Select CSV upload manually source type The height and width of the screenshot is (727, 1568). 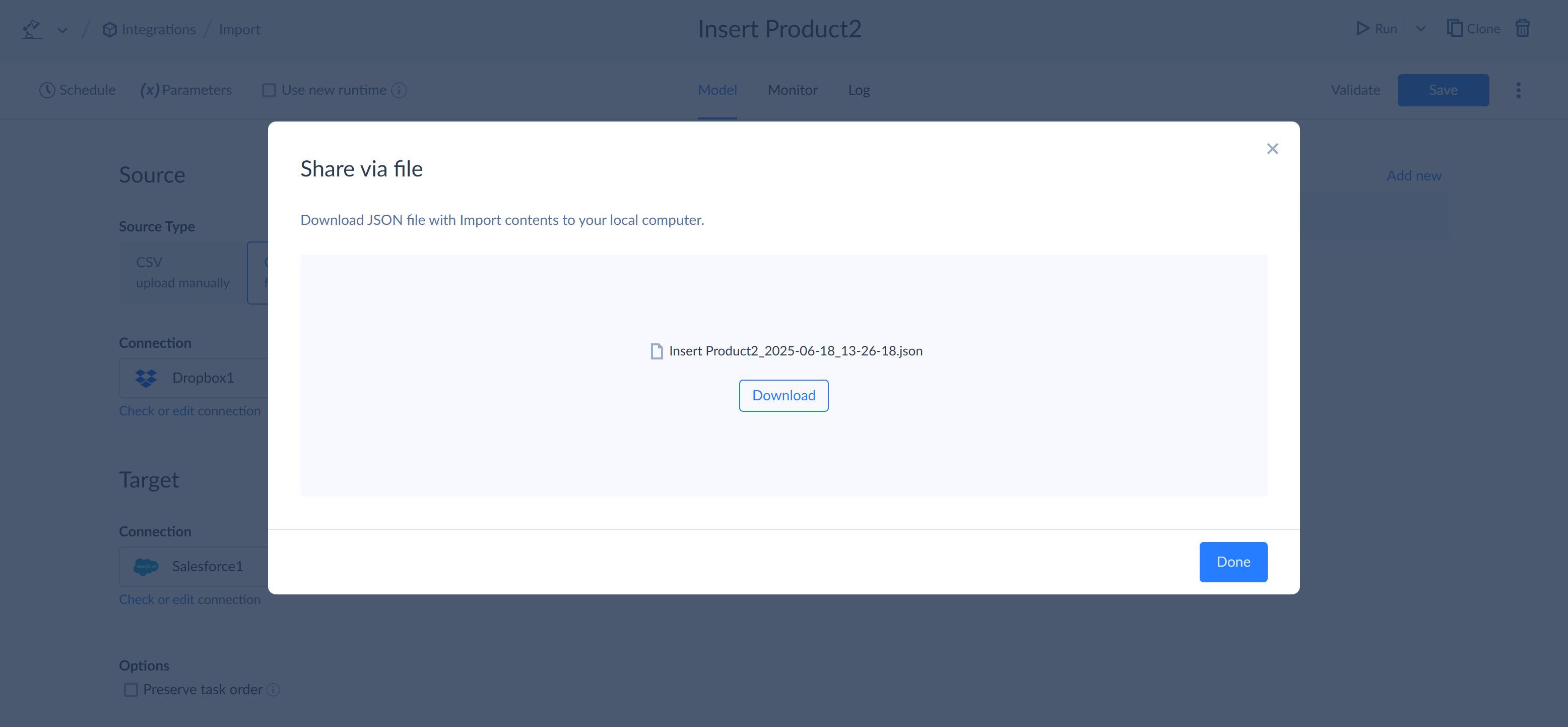(x=182, y=272)
